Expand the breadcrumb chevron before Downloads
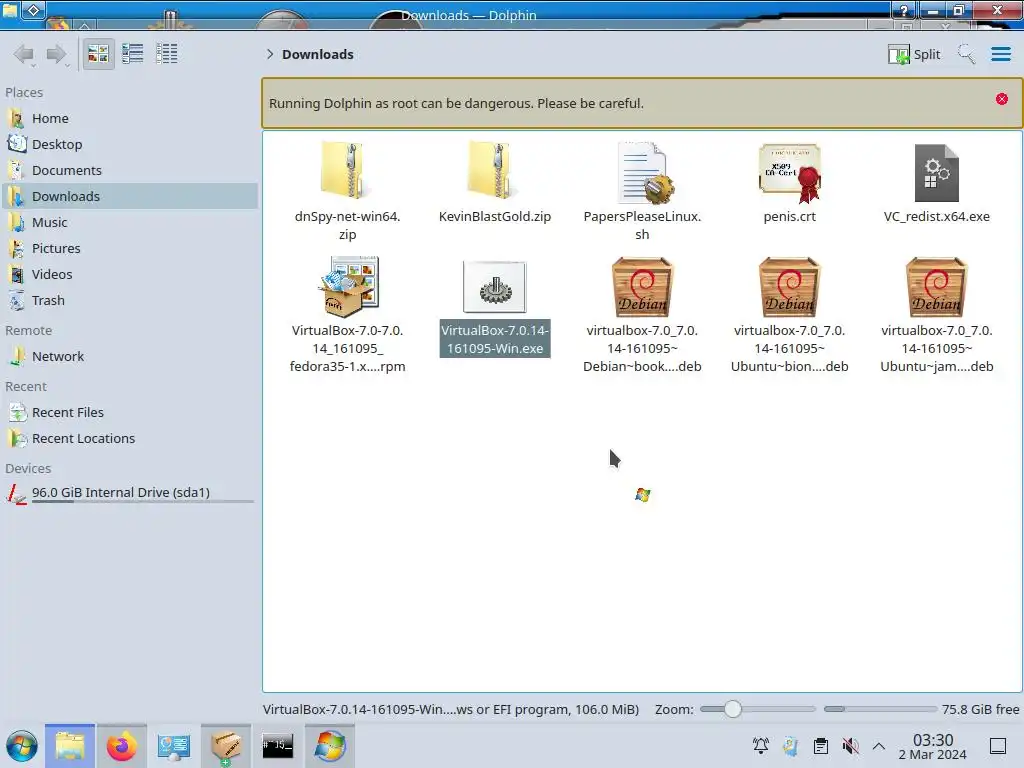1024x768 pixels. pos(270,54)
